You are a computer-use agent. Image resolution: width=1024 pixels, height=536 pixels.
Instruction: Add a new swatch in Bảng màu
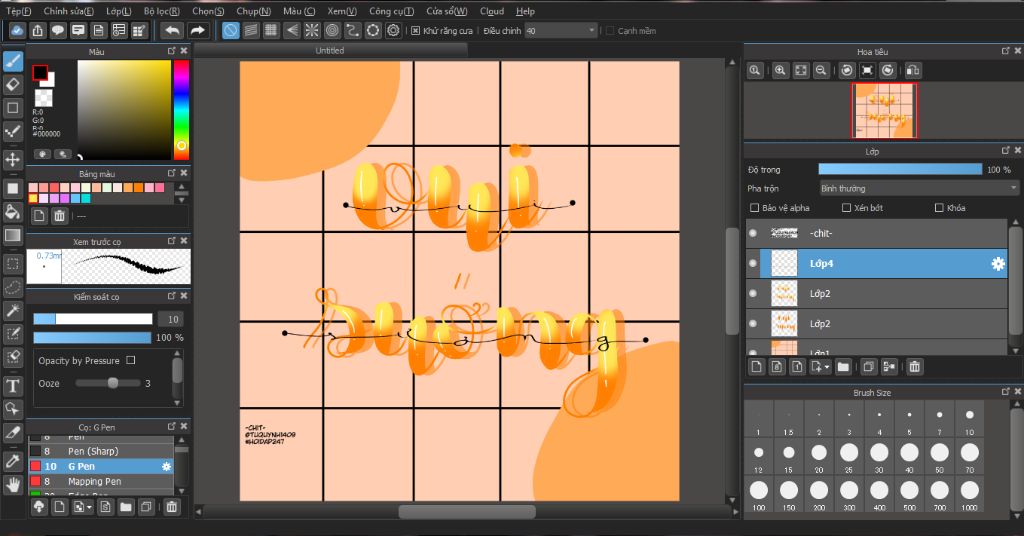click(39, 215)
